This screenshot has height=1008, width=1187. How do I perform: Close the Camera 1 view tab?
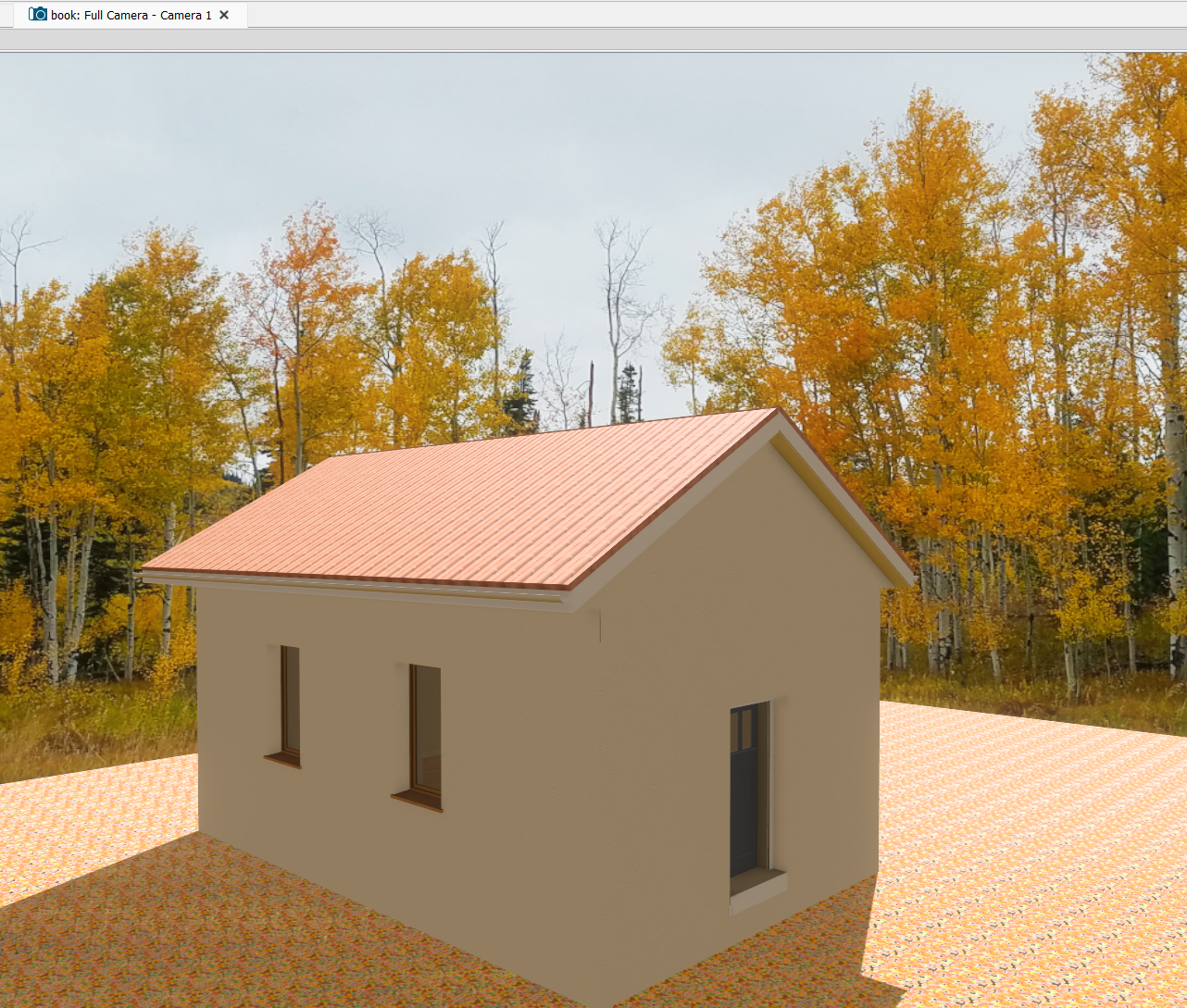point(224,15)
